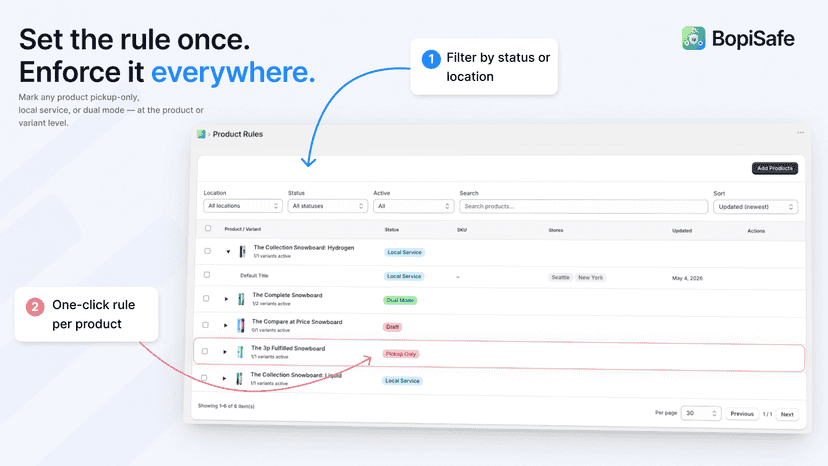The image size is (828, 466).
Task: Click Local Service badge on Liquid row
Action: tap(402, 381)
